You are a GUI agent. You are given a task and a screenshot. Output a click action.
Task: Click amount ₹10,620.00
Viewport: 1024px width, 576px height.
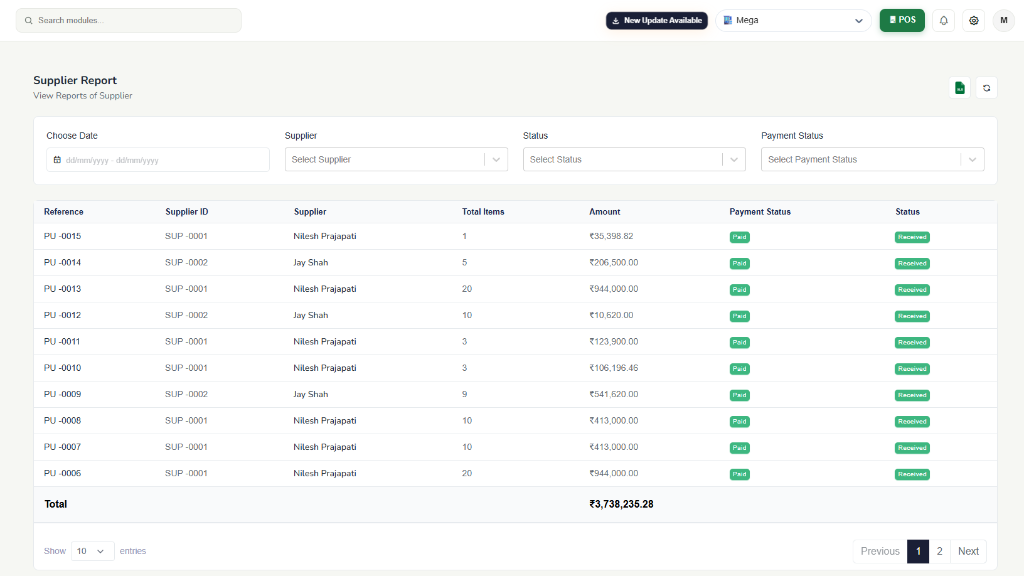[611, 315]
